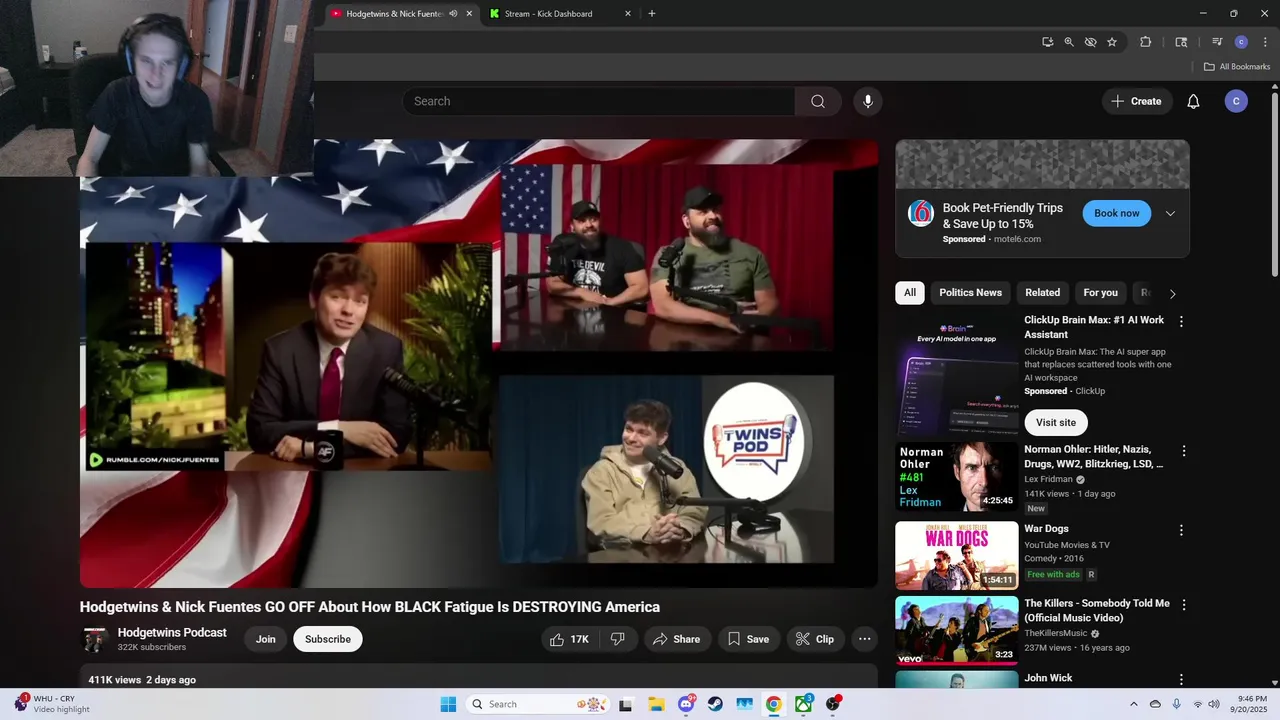
Task: Close the Stream - Kick Dashboard tab
Action: point(628,14)
